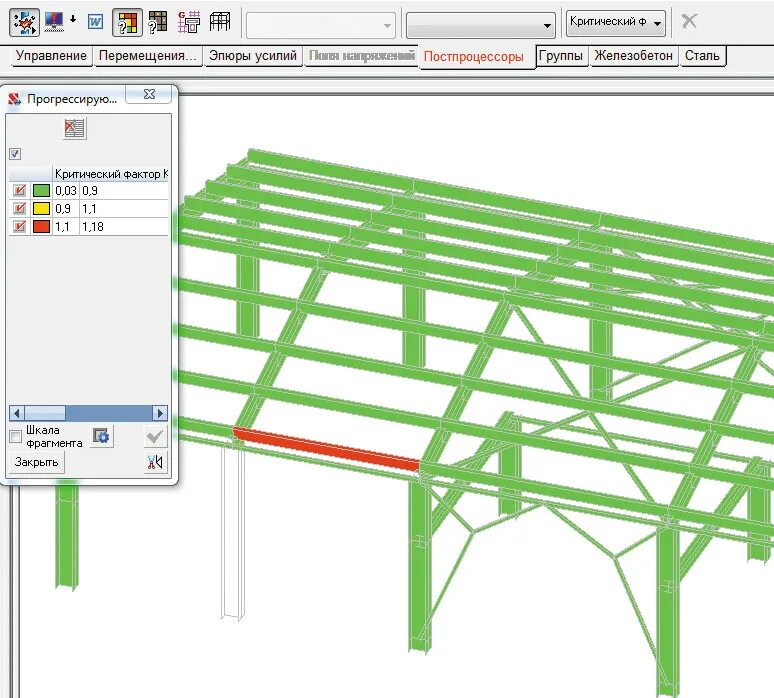
Task: Open scale settings with the gear icon
Action: point(102,436)
